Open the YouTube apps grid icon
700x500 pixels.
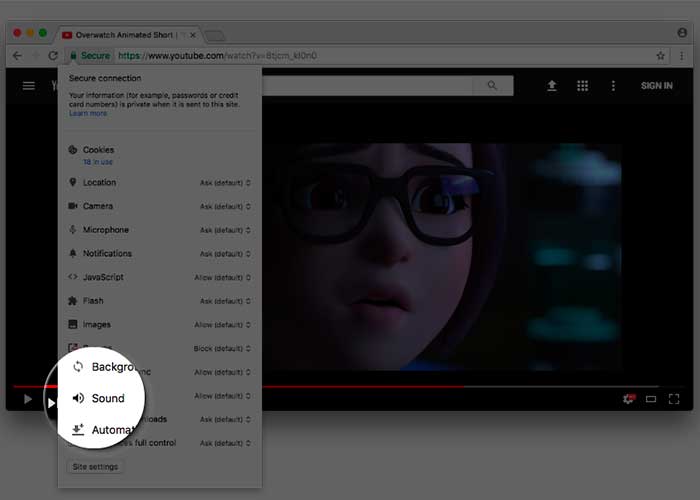pos(582,86)
